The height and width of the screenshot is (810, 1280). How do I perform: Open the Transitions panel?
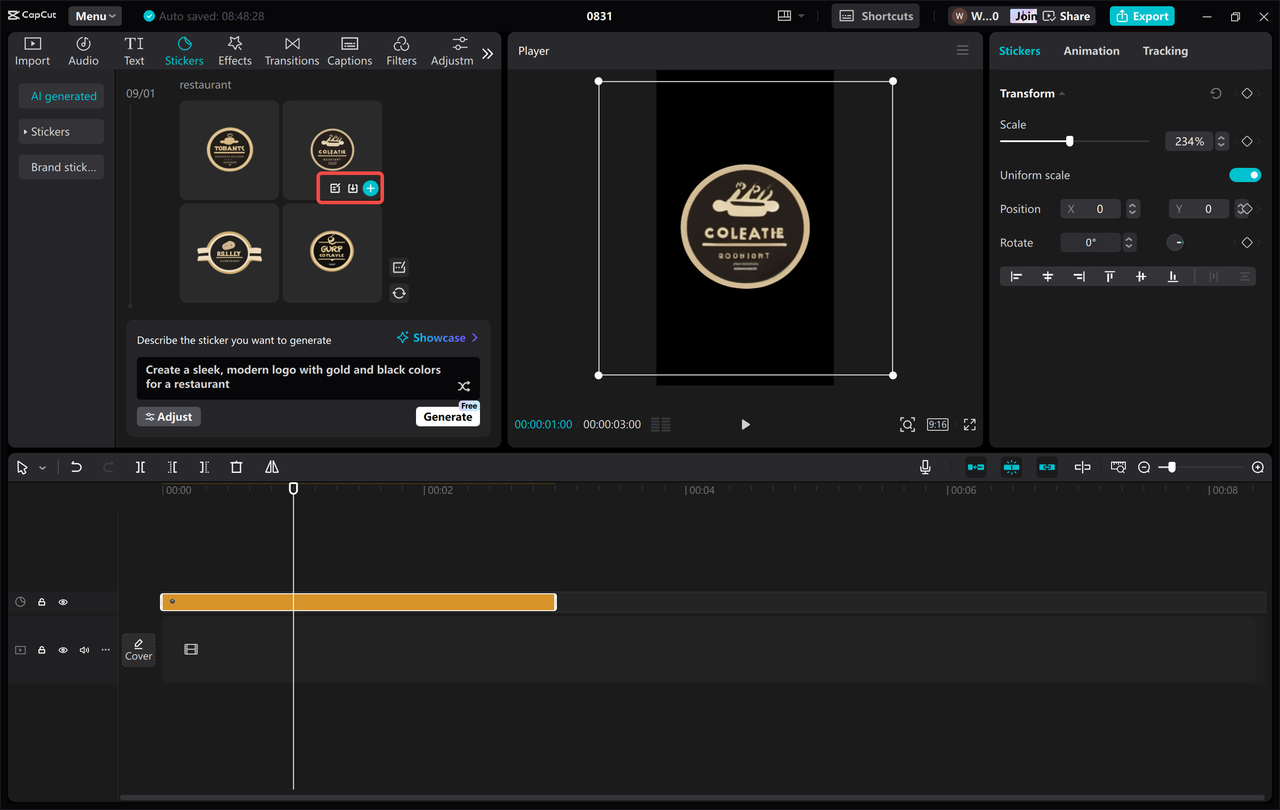click(291, 48)
